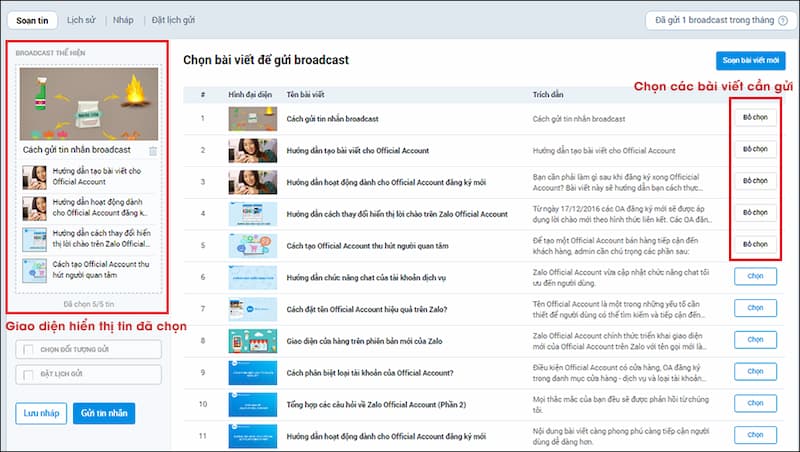Delete the 'Cách gửi tin nhắn broadcast' preview with trash icon
Screen dimensions: 800x452
tap(153, 151)
